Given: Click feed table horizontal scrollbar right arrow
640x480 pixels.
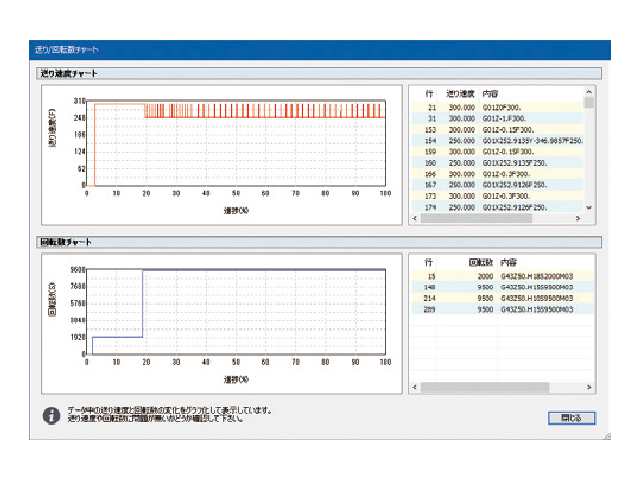Looking at the screenshot, I should click(578, 218).
